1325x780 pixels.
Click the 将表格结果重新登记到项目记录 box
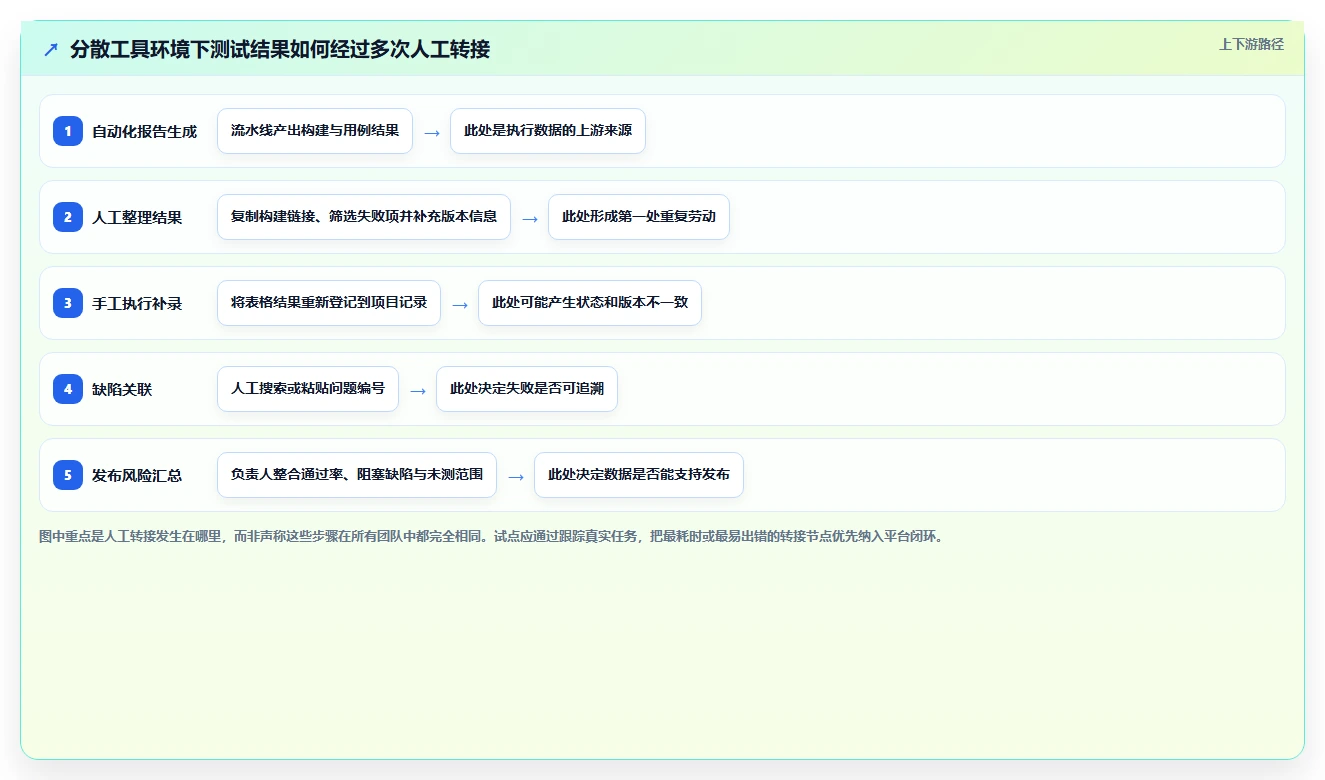point(329,303)
